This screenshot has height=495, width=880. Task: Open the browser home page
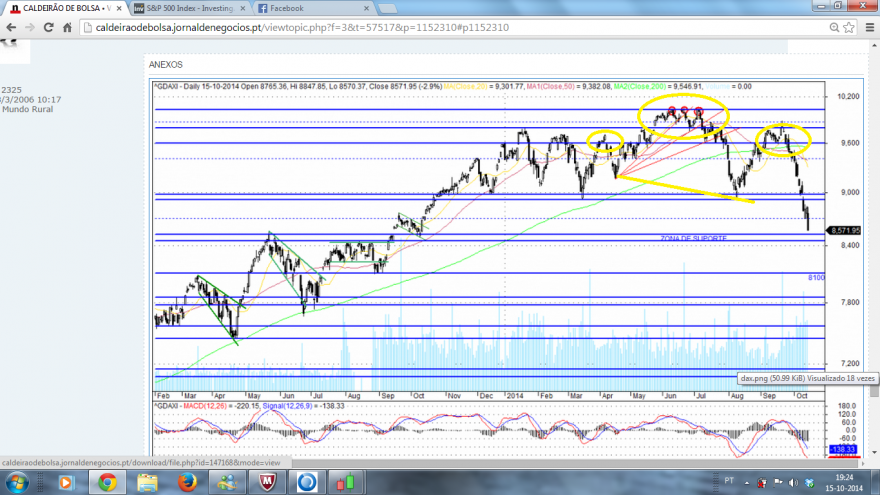click(67, 28)
